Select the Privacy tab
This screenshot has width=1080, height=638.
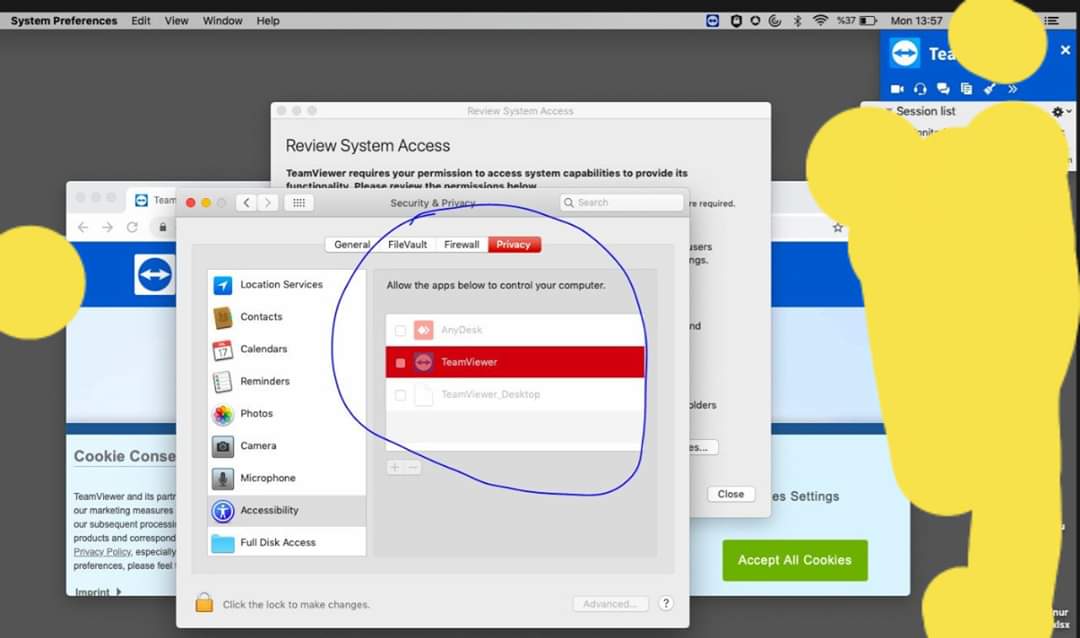[514, 245]
